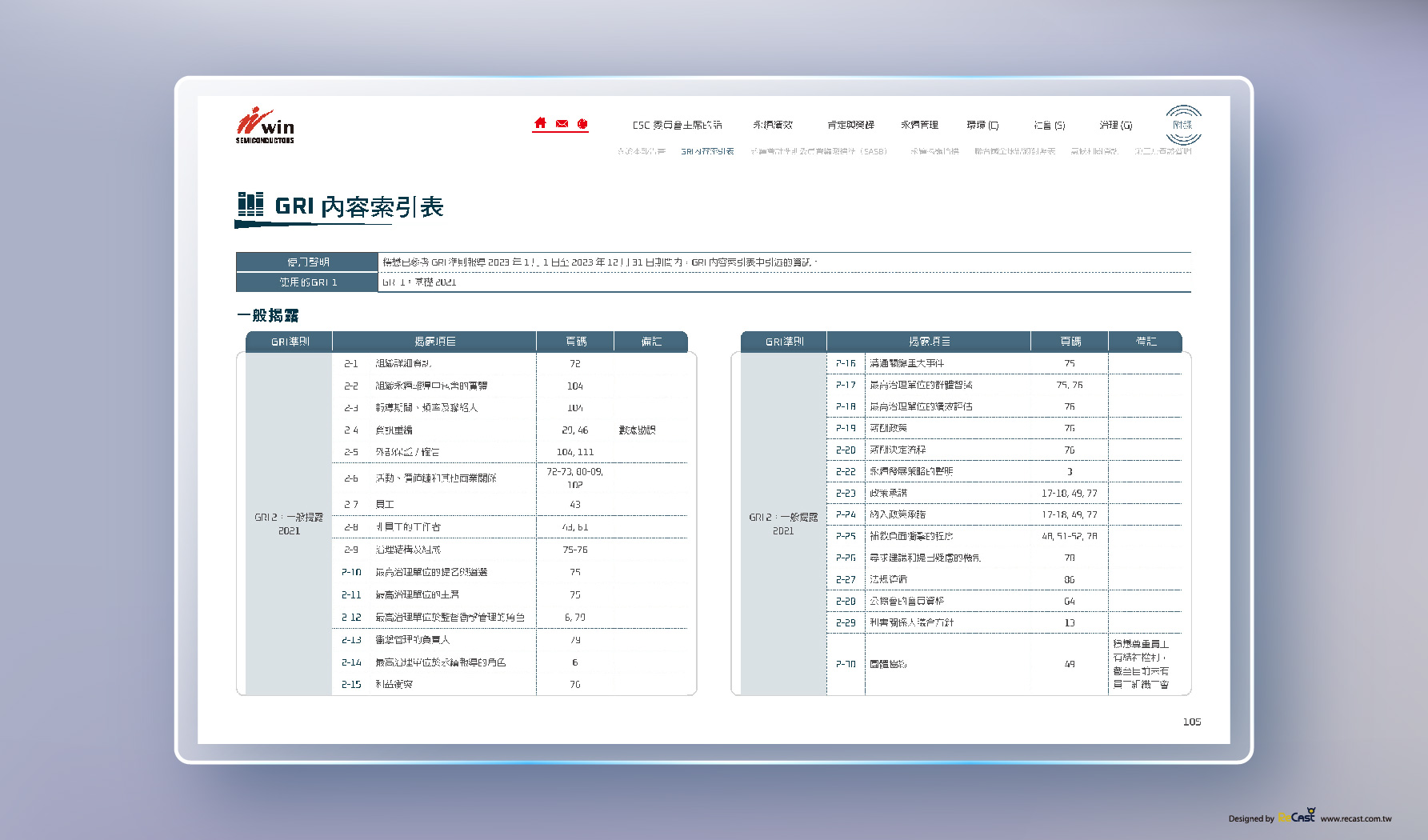The height and width of the screenshot is (840, 1428).
Task: Open the 永續管理 menu item
Action: tap(919, 125)
